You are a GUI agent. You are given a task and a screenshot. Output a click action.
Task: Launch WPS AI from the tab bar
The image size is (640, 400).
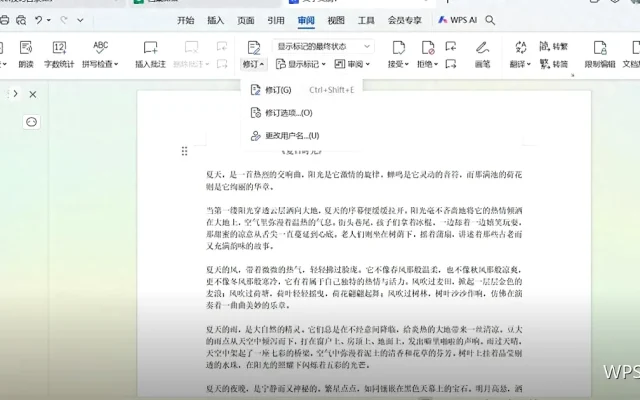458,20
